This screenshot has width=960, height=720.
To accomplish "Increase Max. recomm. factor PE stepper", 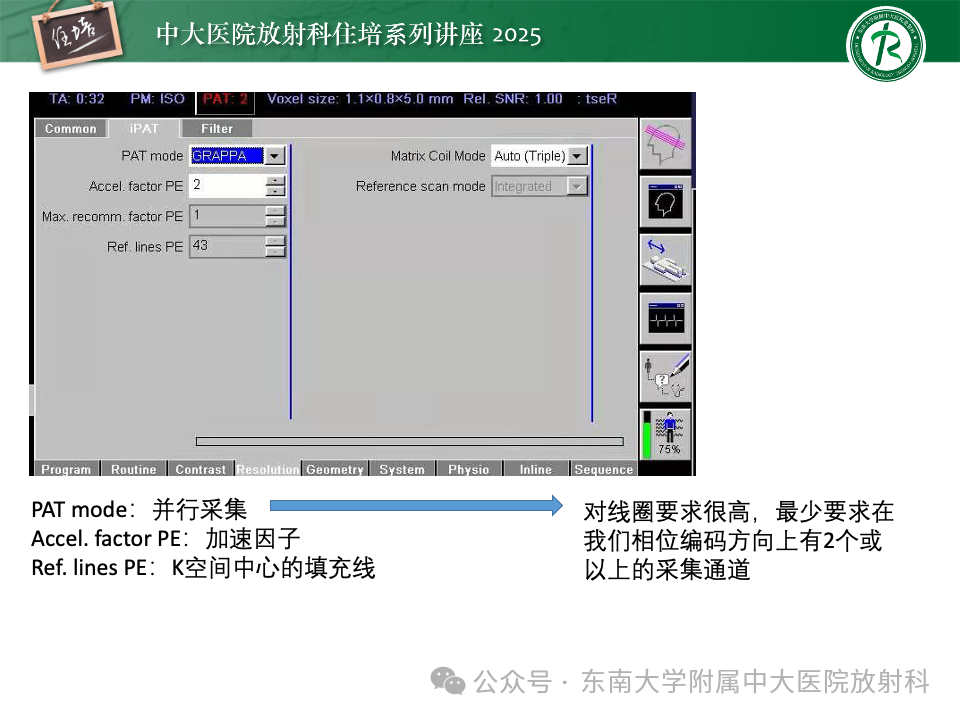I will 276,211.
